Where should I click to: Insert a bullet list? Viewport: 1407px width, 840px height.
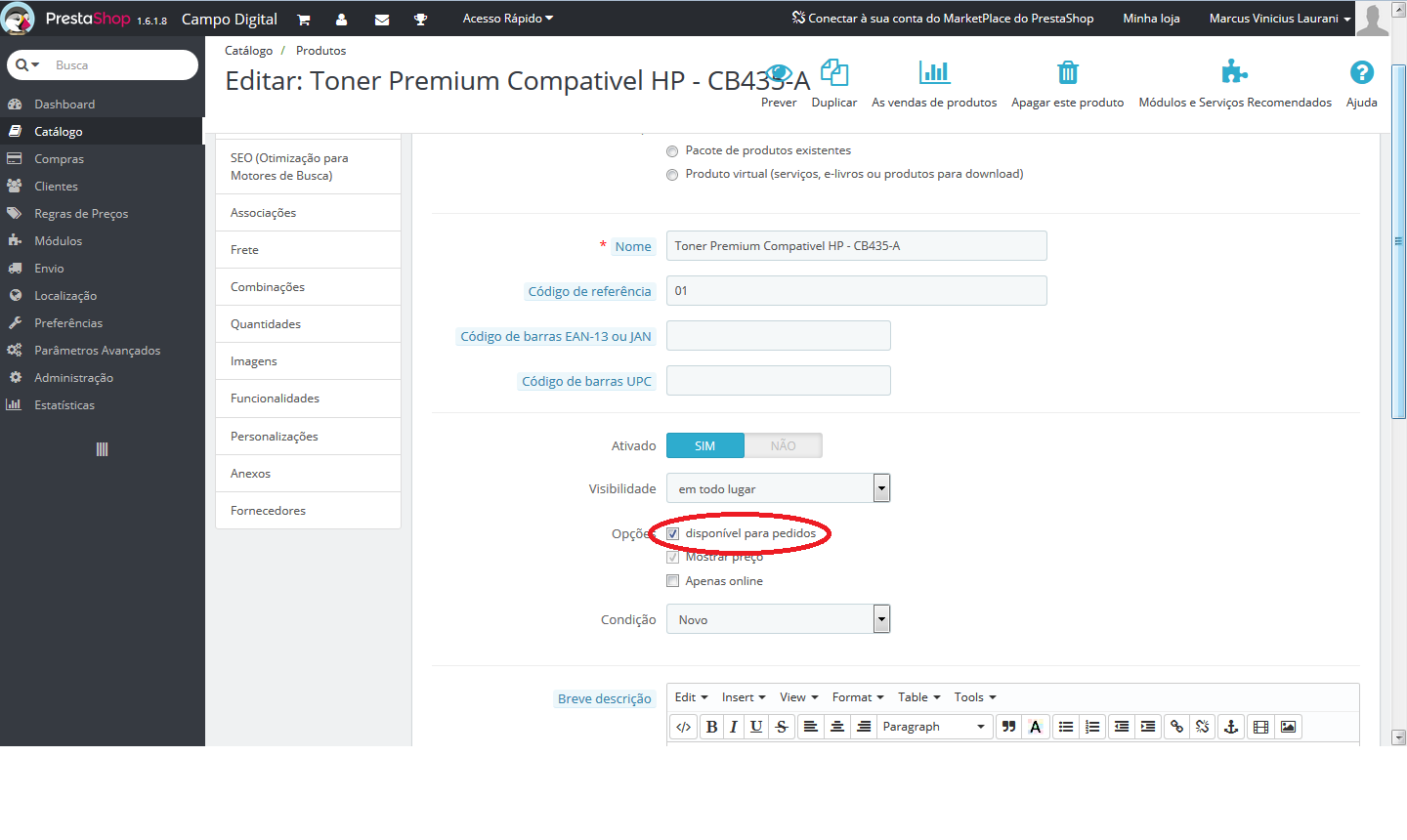tap(1066, 727)
